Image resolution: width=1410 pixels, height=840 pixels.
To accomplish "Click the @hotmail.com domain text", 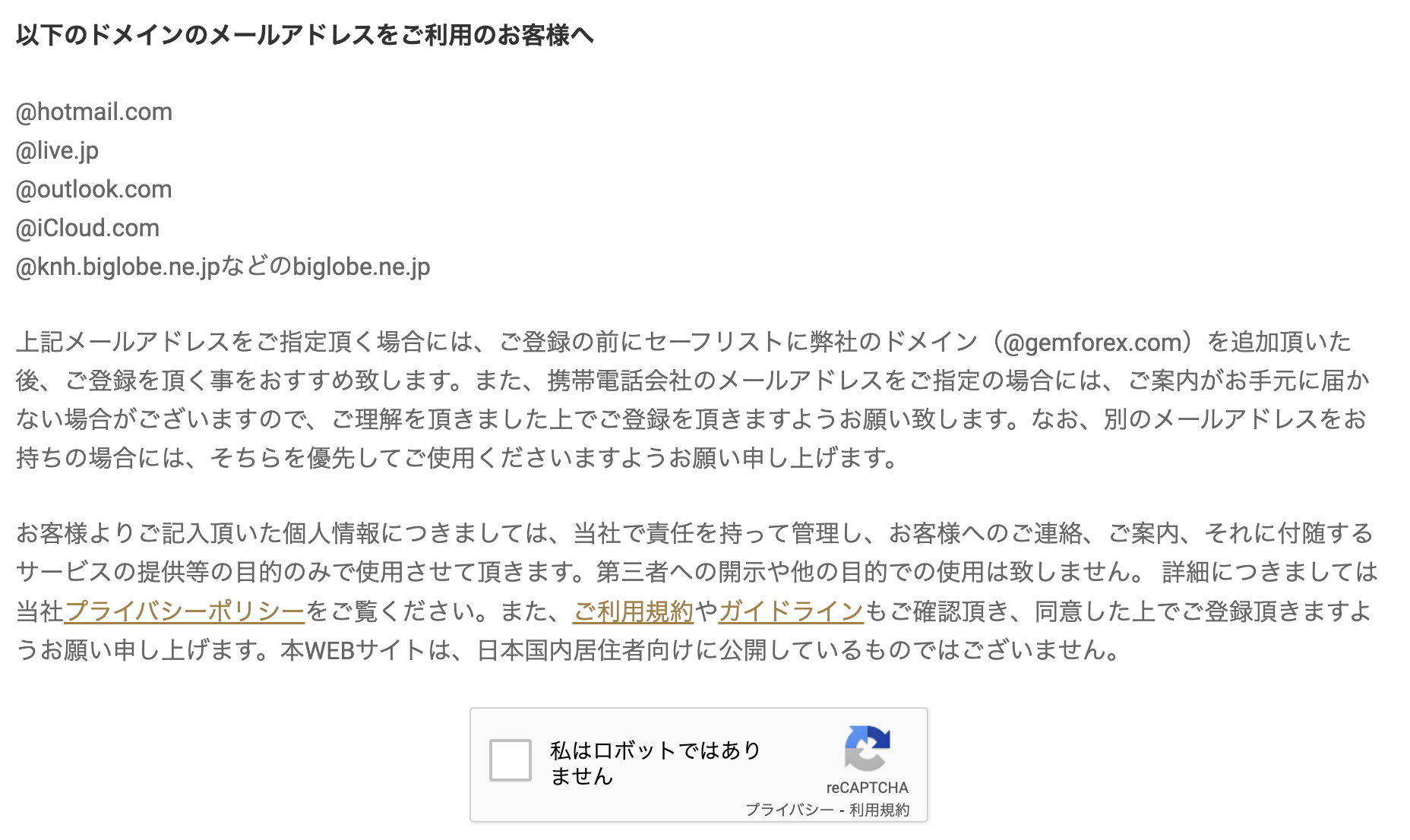I will (94, 112).
